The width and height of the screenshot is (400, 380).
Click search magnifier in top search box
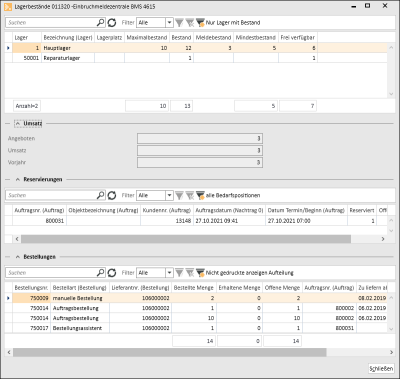100,22
